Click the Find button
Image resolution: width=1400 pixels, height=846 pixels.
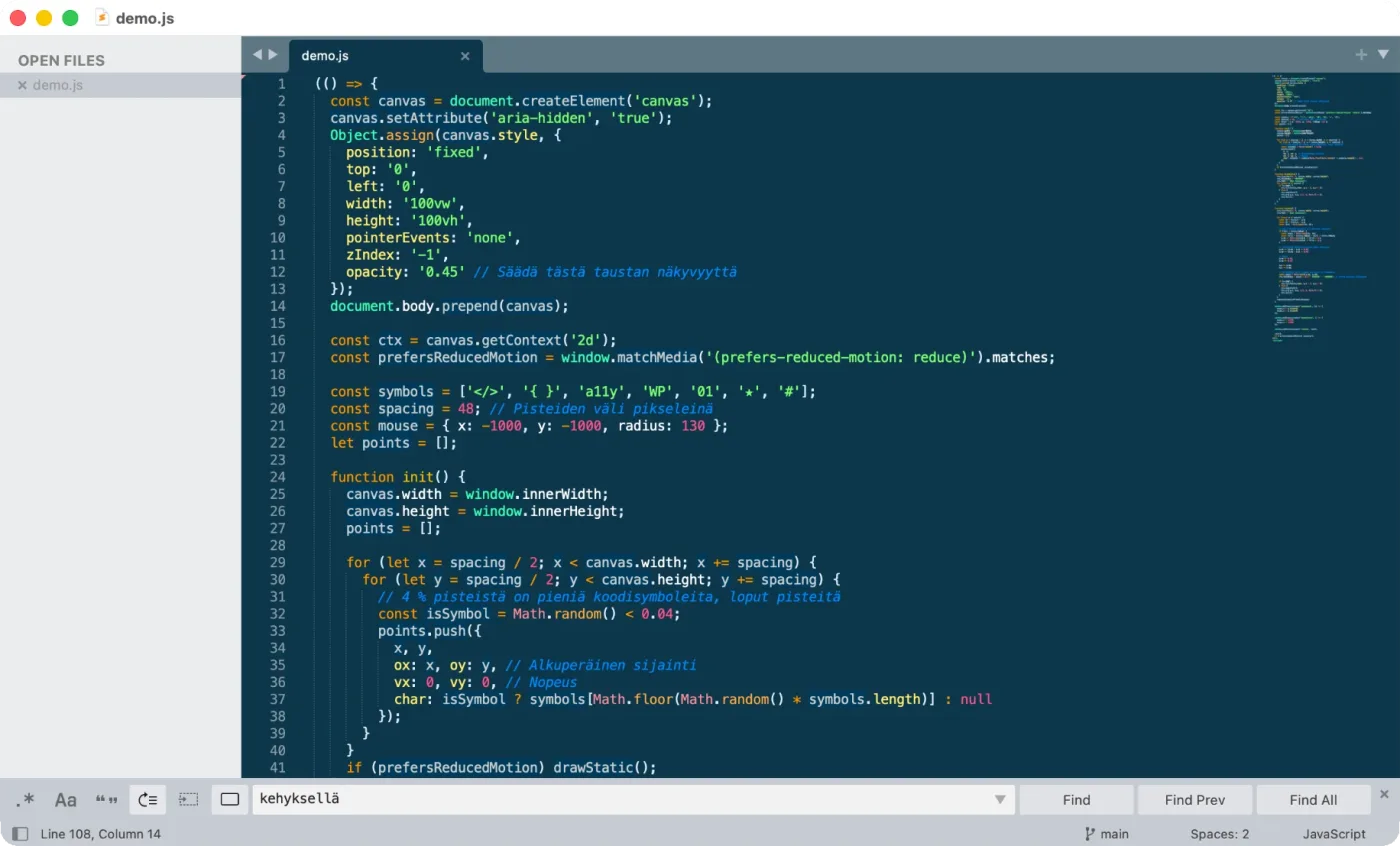1077,799
